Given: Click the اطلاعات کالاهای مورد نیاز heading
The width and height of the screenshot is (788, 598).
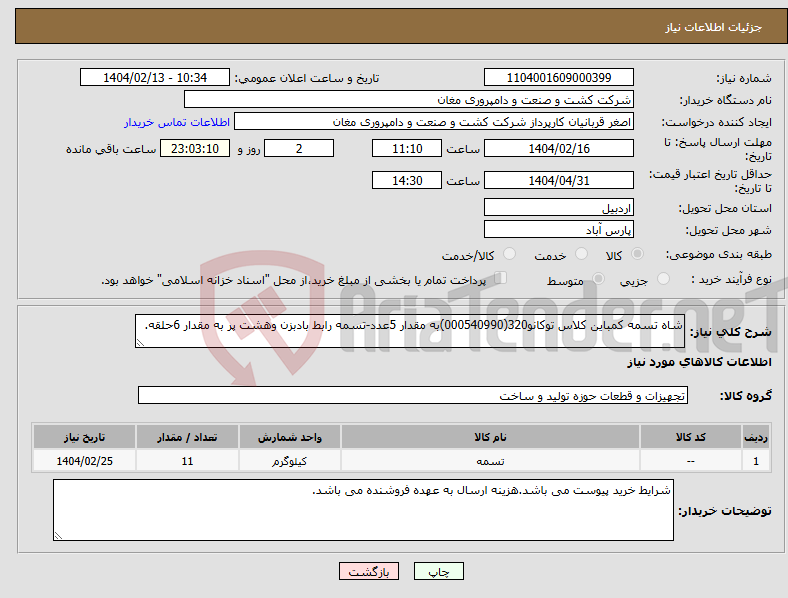Looking at the screenshot, I should pyautogui.click(x=700, y=362).
